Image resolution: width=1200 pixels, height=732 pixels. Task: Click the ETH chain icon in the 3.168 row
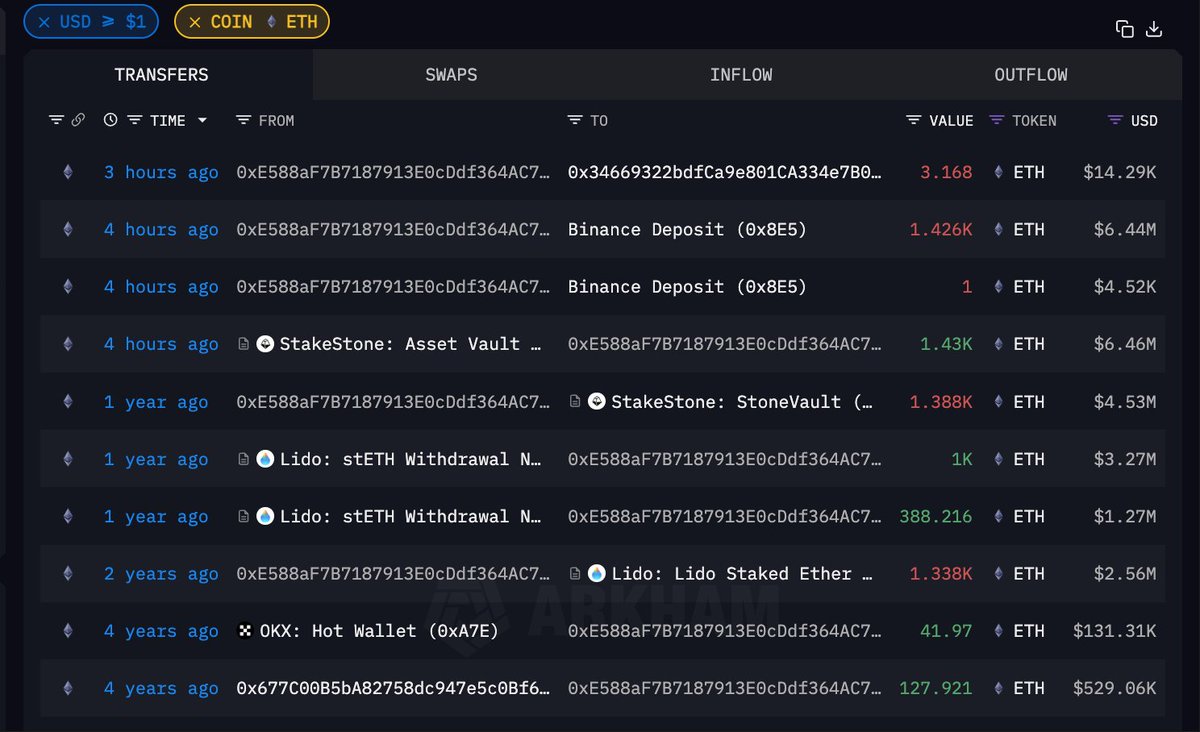[68, 172]
